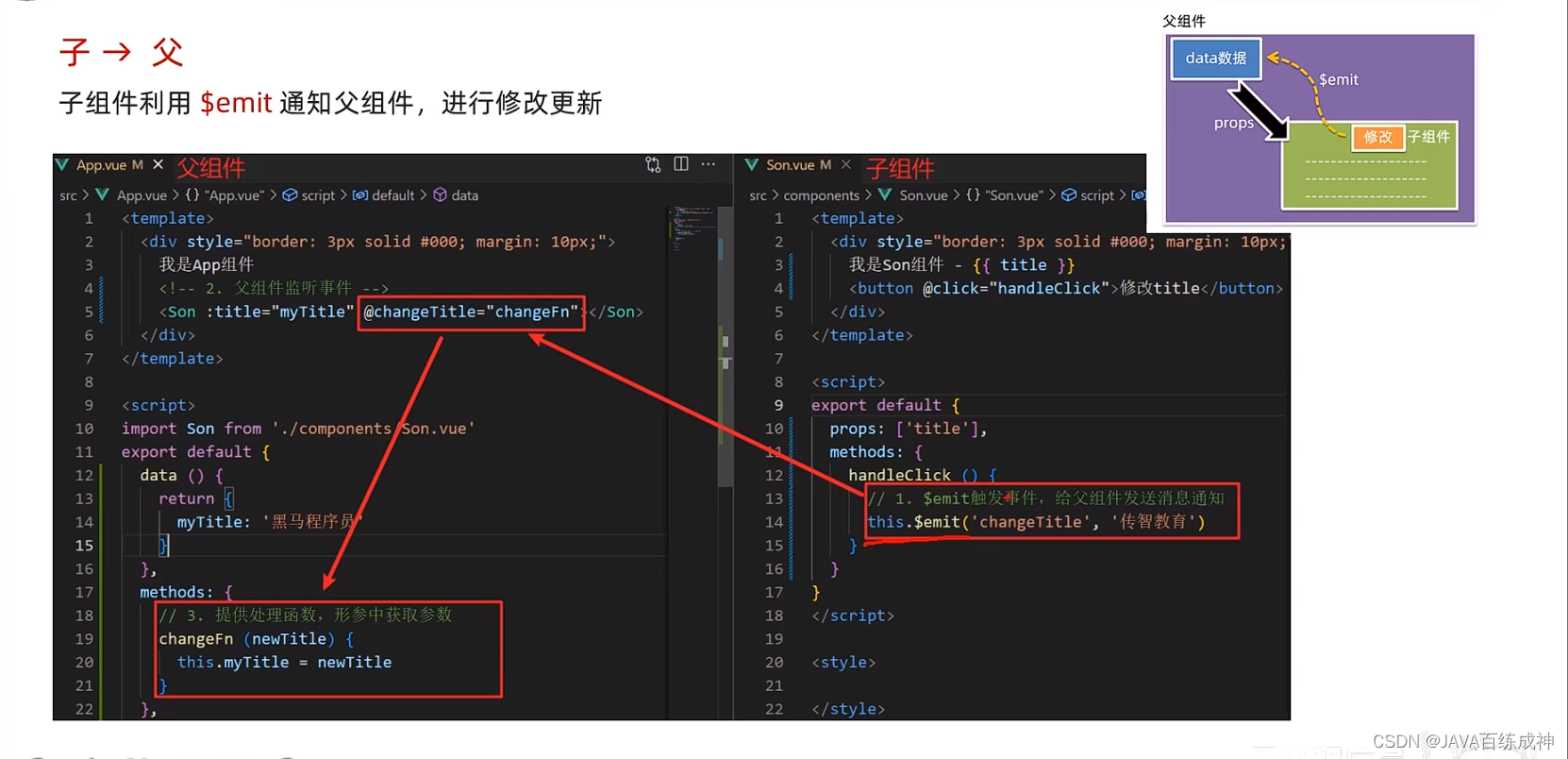Screen dimensions: 1568x759
Task: Click the App.vue editor vertical scrollbar
Action: pos(726,346)
